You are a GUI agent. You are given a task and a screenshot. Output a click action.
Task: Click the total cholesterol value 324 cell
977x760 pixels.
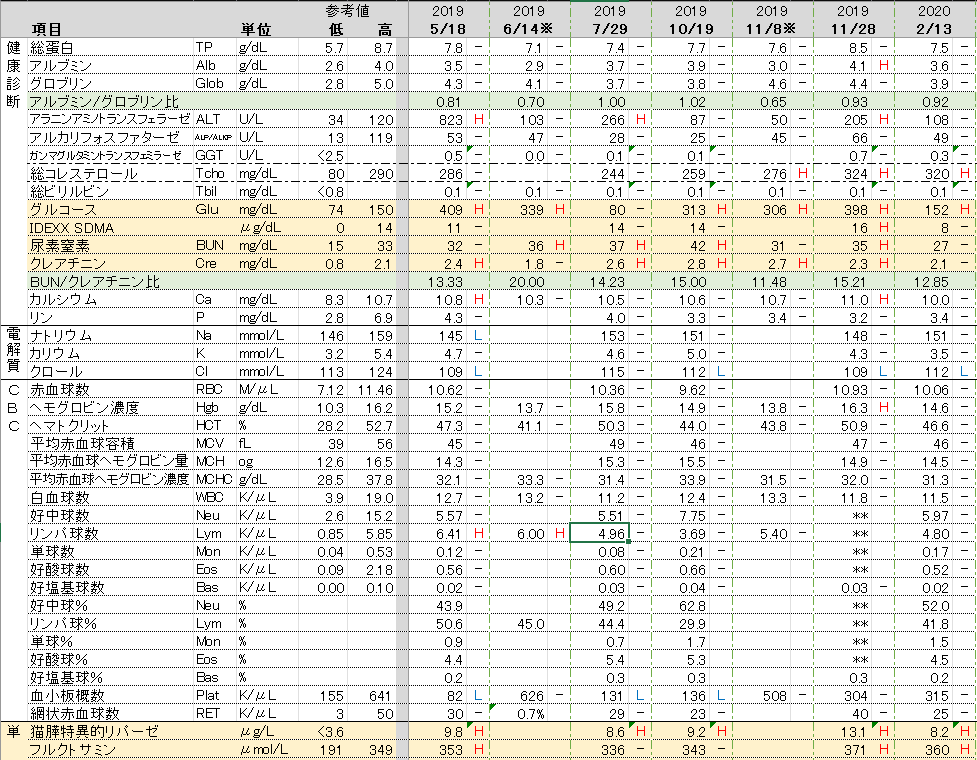tap(852, 173)
